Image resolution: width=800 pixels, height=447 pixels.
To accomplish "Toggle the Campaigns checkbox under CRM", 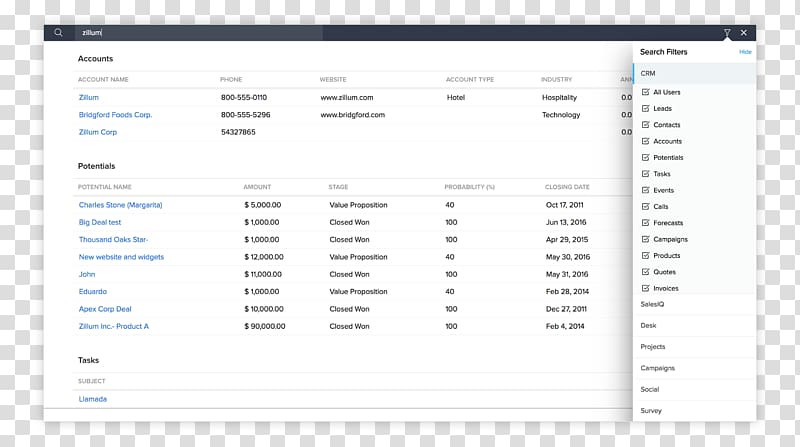I will point(645,239).
